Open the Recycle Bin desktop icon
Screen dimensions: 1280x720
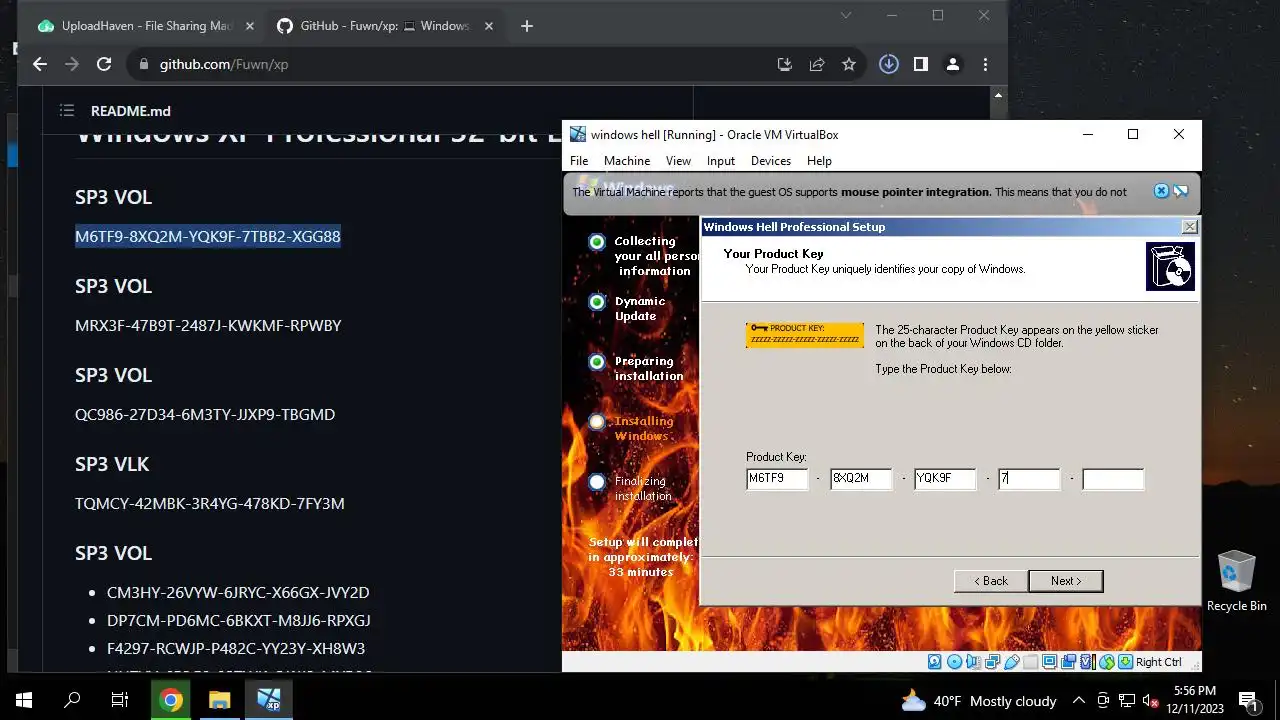(x=1237, y=581)
